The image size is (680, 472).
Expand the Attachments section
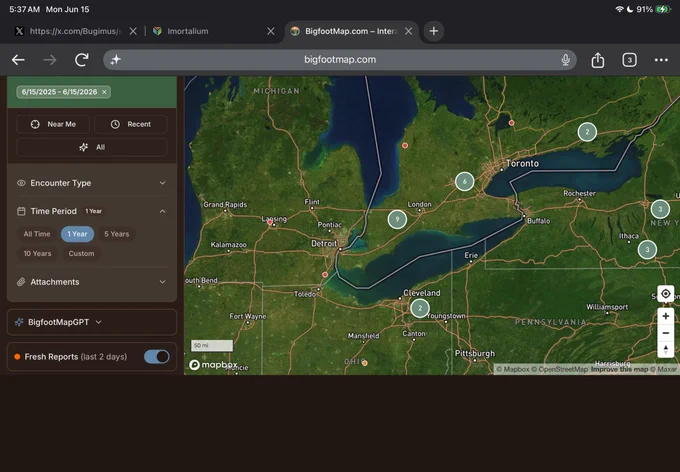92,282
